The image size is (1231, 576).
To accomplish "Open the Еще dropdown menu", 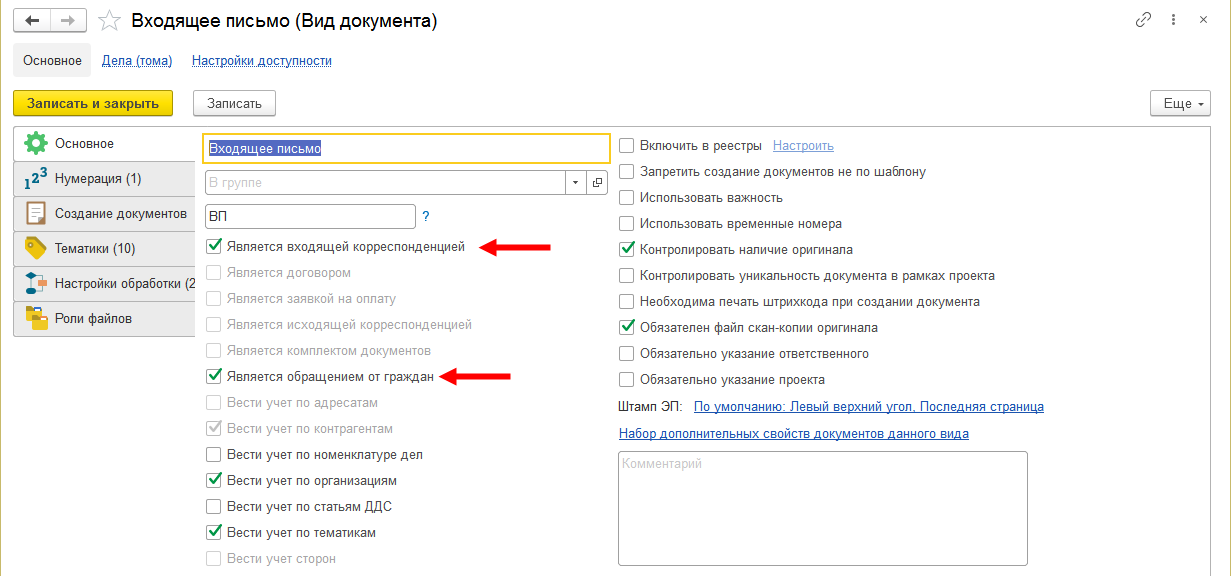I will (x=1180, y=103).
